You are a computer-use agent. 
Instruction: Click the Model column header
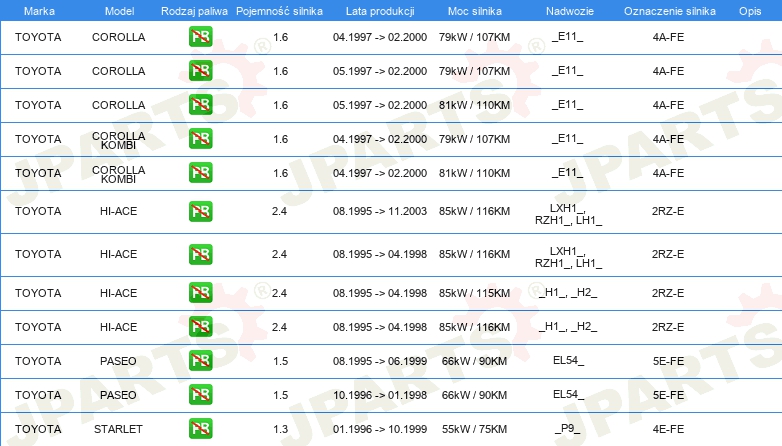click(119, 11)
